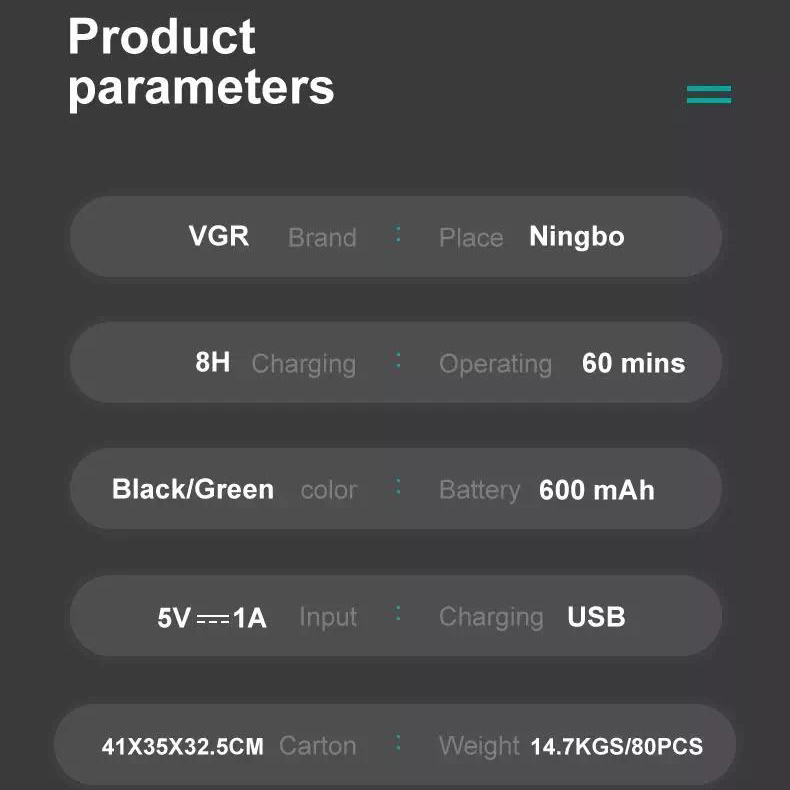Select the 8H charging time value

point(212,362)
